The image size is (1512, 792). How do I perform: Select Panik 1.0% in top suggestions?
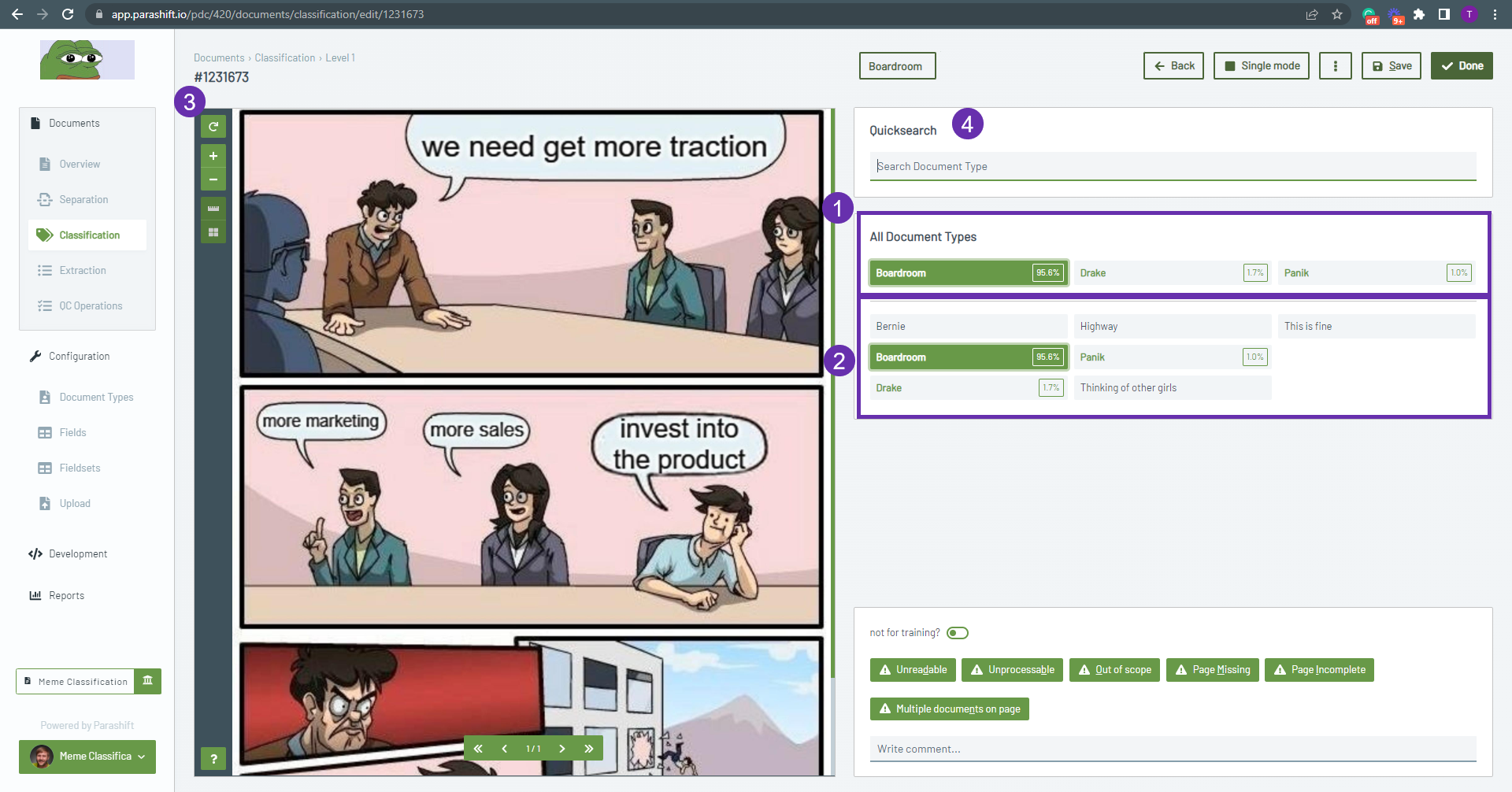pyautogui.click(x=1377, y=273)
